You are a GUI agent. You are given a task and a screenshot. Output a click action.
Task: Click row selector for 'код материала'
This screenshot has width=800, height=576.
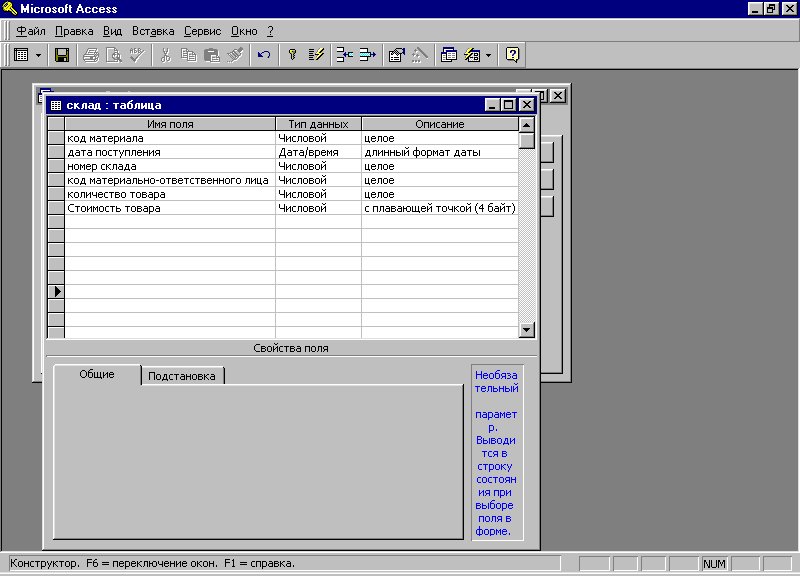[56, 138]
